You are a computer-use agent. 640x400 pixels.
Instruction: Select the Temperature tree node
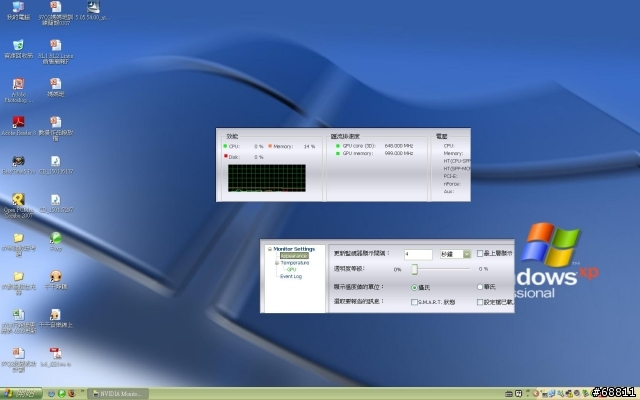coord(295,263)
